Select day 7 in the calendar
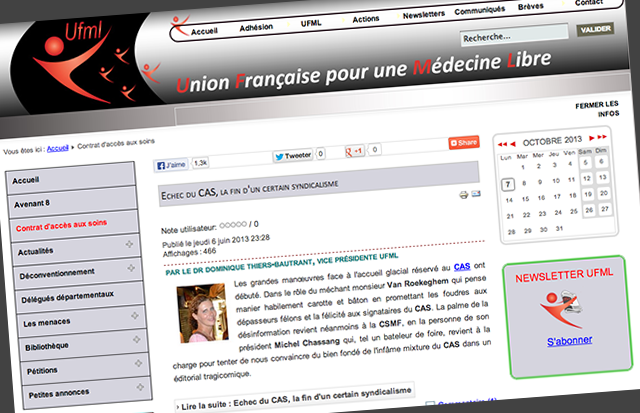 pyautogui.click(x=508, y=184)
